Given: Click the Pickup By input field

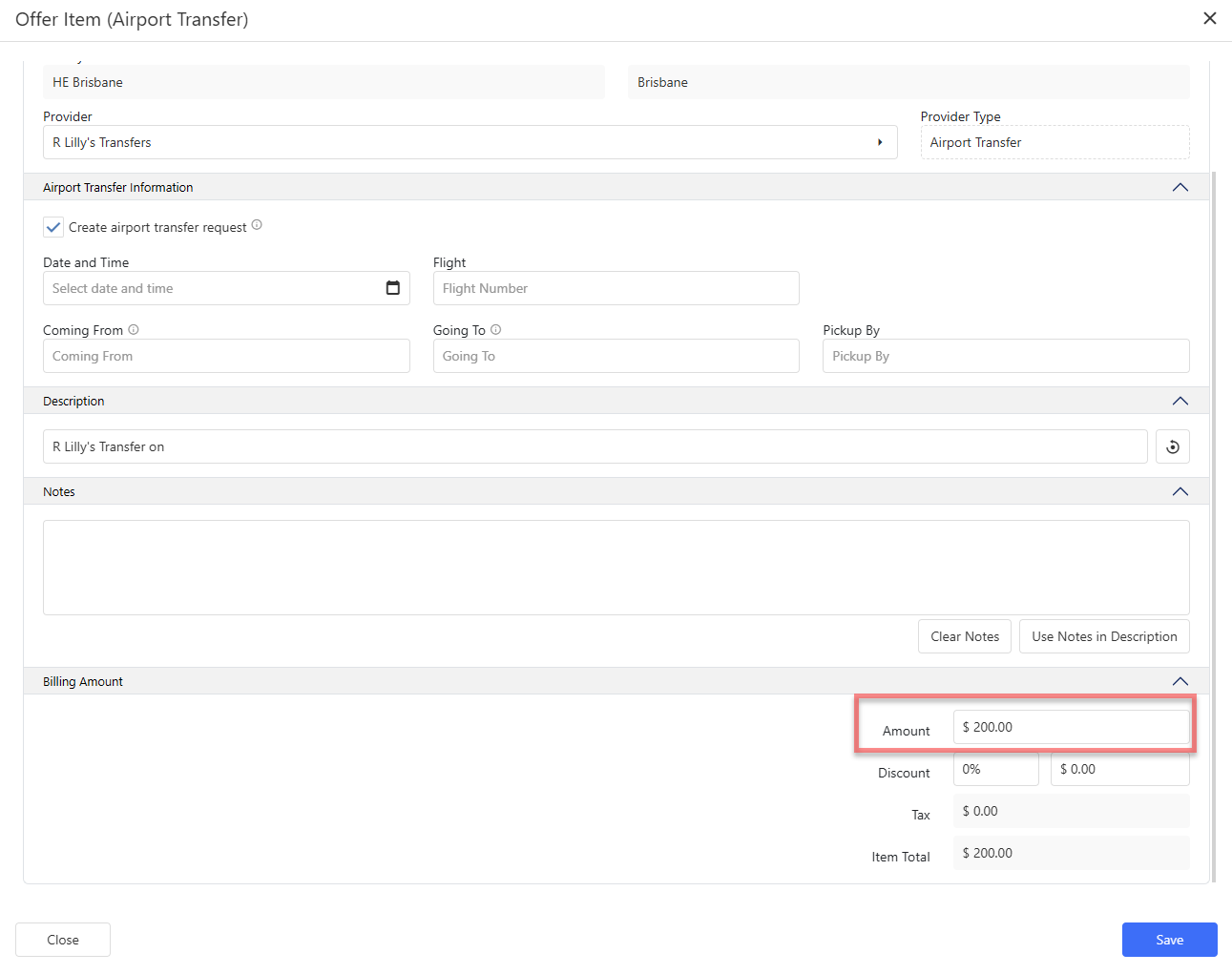Looking at the screenshot, I should [1006, 356].
